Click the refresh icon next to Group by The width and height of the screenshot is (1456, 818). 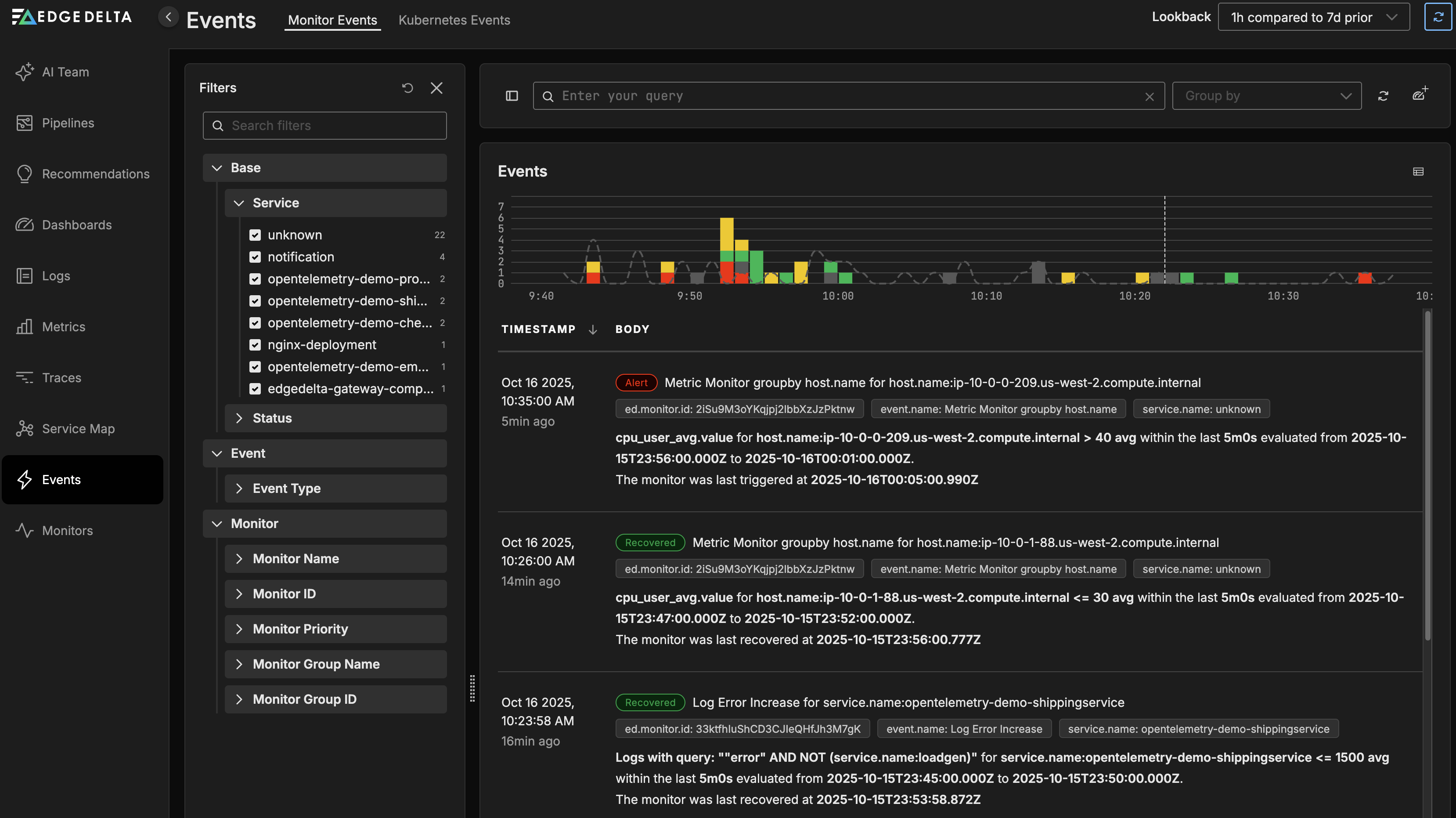coord(1383,96)
